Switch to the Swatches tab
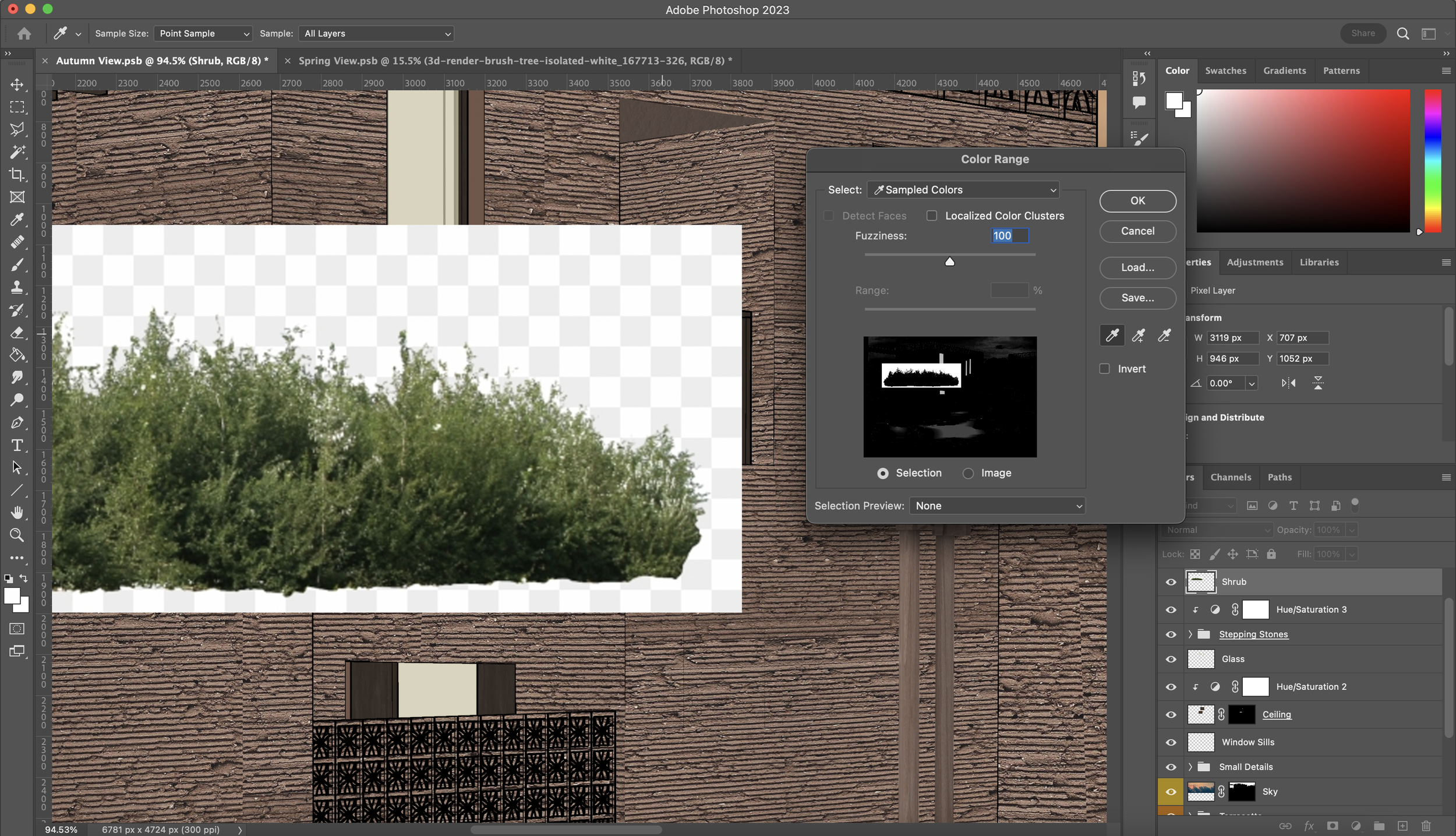The image size is (1456, 836). pos(1225,70)
